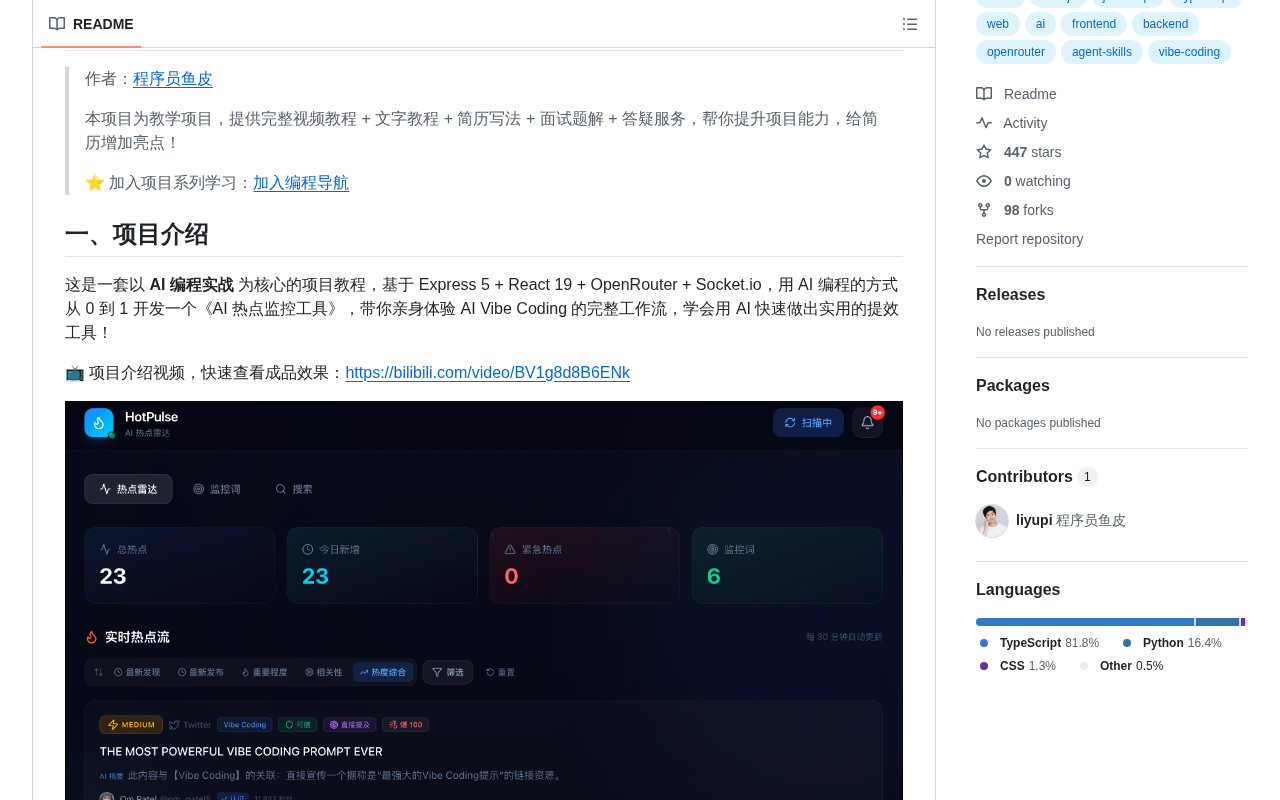This screenshot has height=800, width=1280.
Task: Click the 'vibe-coding' topic tag
Action: coord(1189,52)
